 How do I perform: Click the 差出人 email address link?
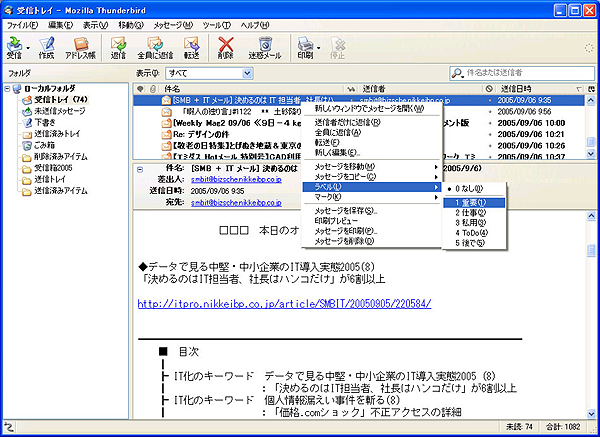coord(236,179)
